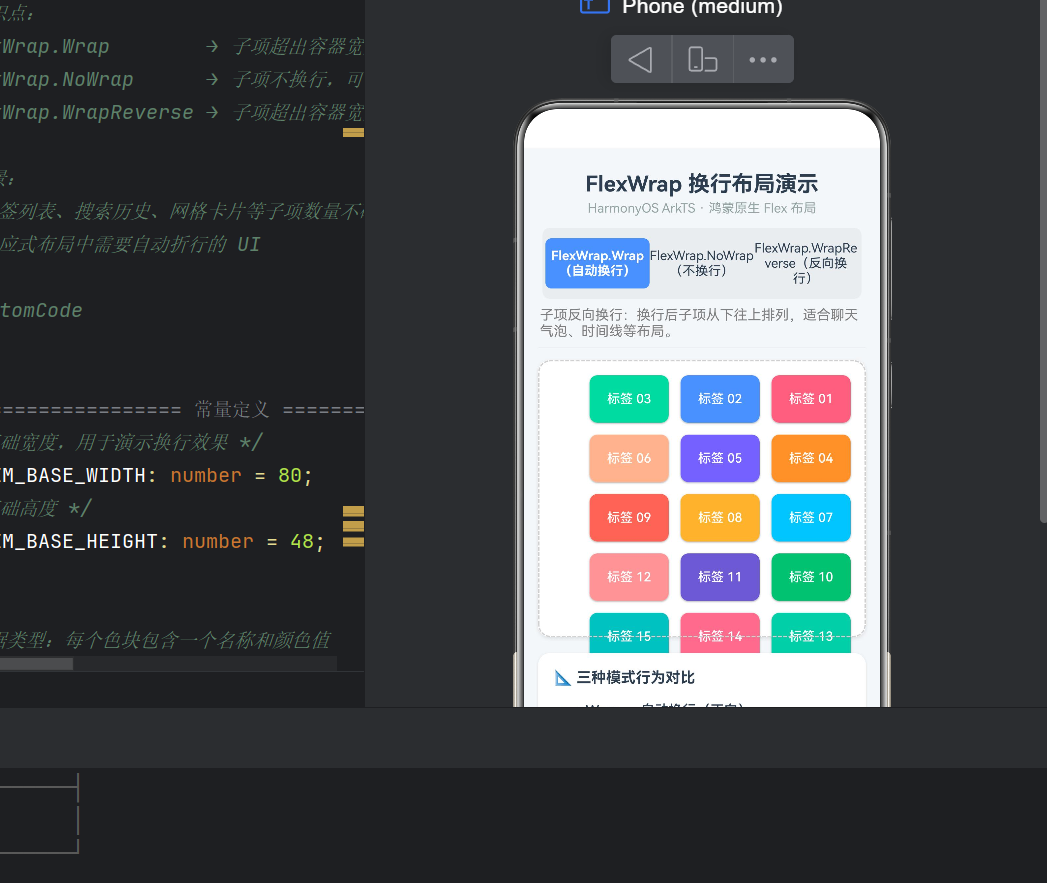The height and width of the screenshot is (883, 1047).
Task: Tap the red 标签 09 tile
Action: [x=629, y=518]
